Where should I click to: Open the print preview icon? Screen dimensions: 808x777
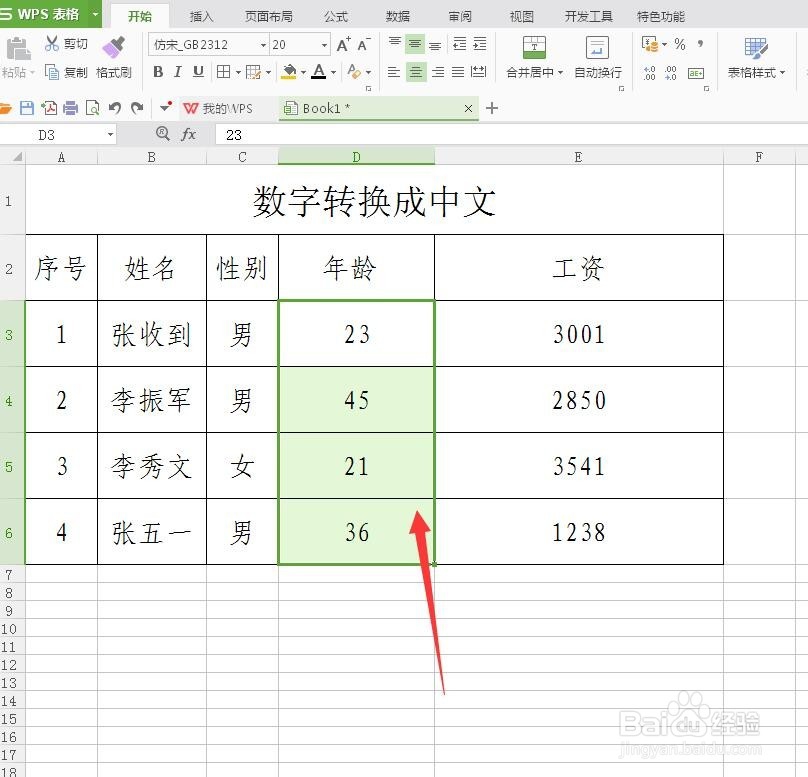click(93, 108)
